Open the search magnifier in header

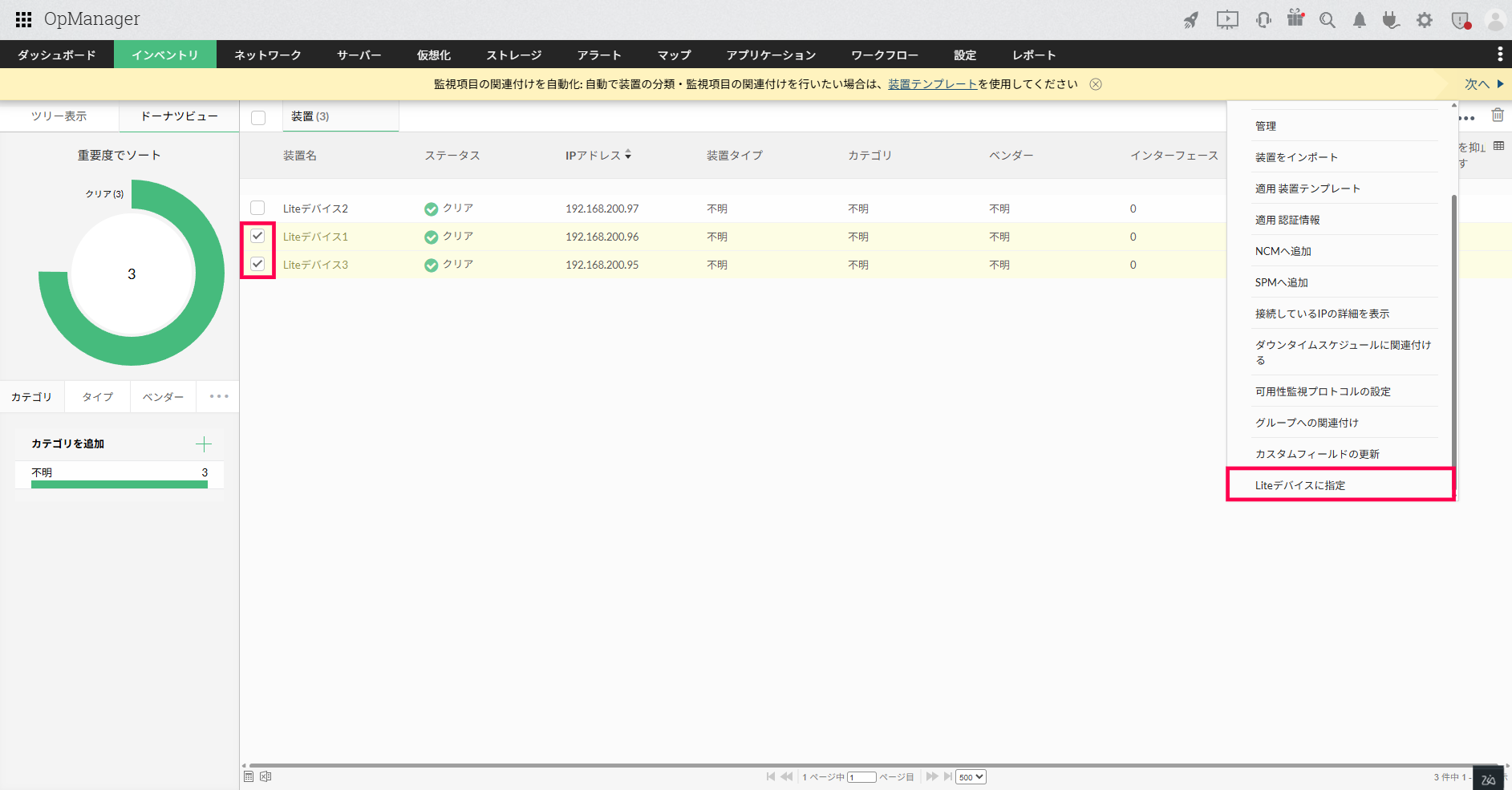(x=1328, y=20)
